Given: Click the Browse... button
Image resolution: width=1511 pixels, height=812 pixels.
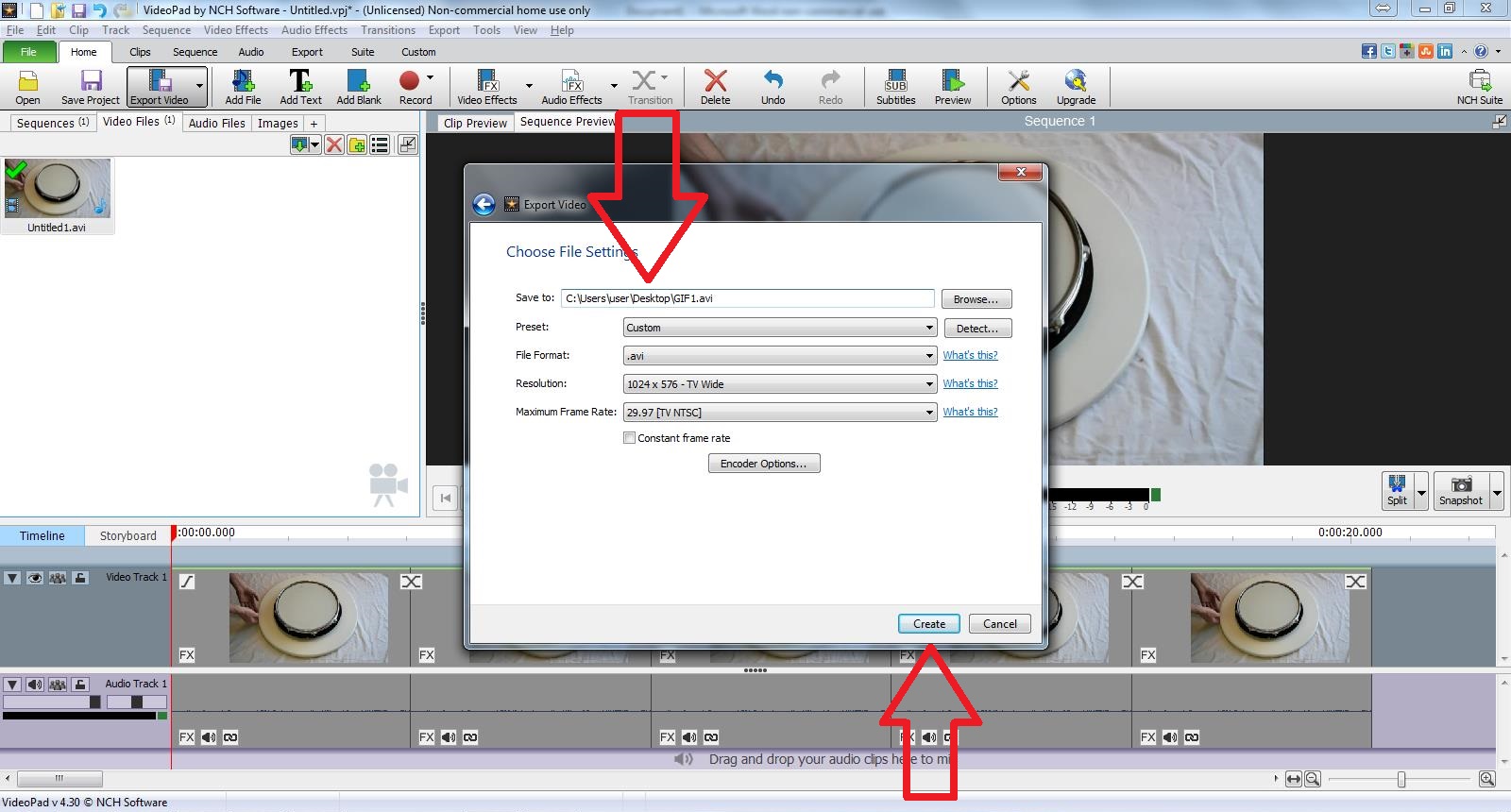Looking at the screenshot, I should point(976,299).
